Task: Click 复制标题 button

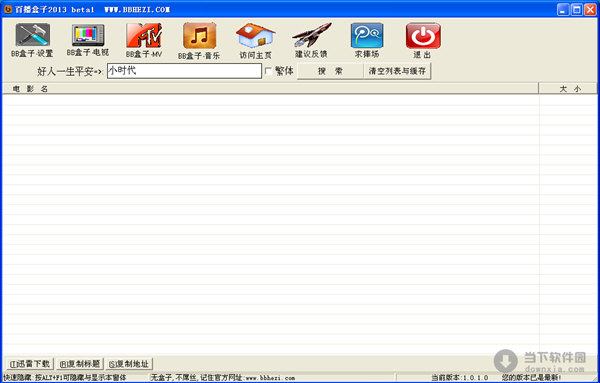Action: [x=80, y=364]
